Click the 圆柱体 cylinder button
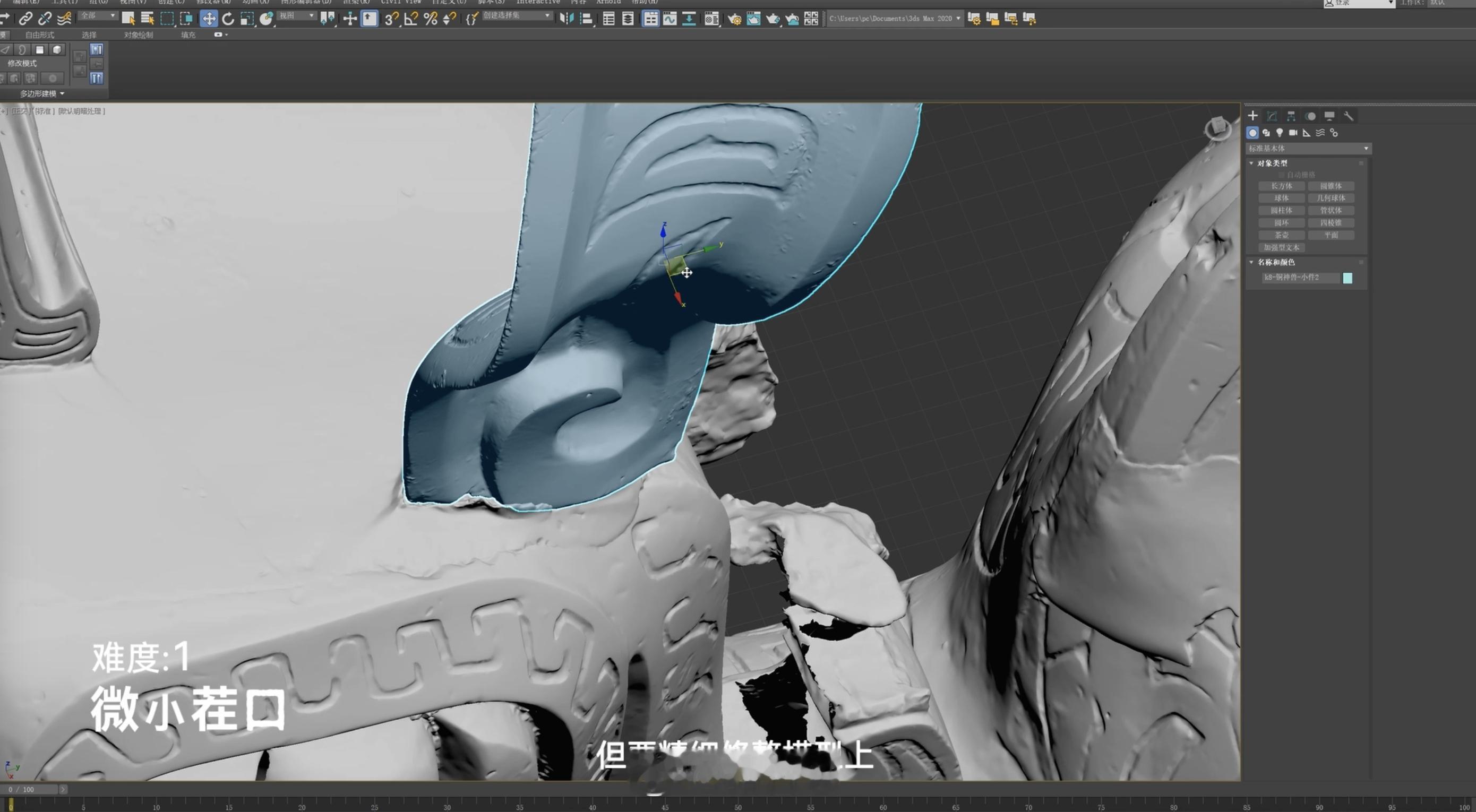The width and height of the screenshot is (1476, 812). point(1282,211)
